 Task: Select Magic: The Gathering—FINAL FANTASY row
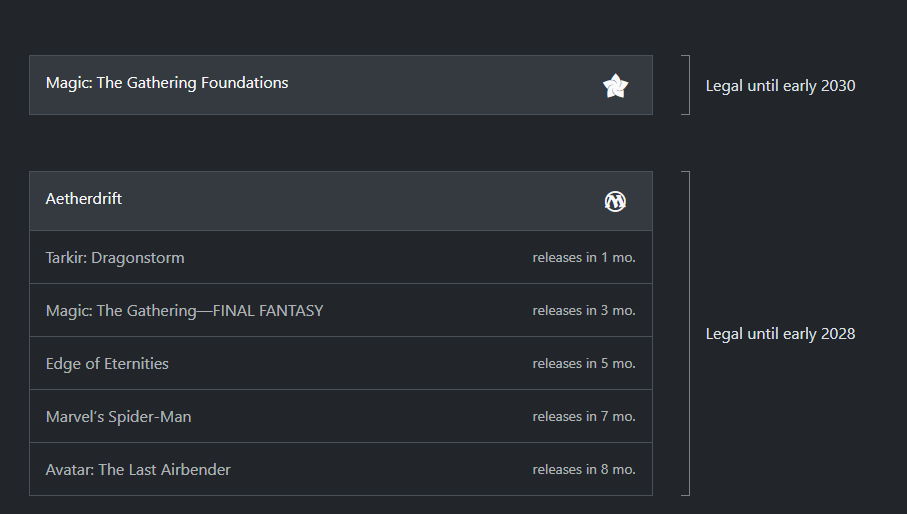pyautogui.click(x=341, y=310)
